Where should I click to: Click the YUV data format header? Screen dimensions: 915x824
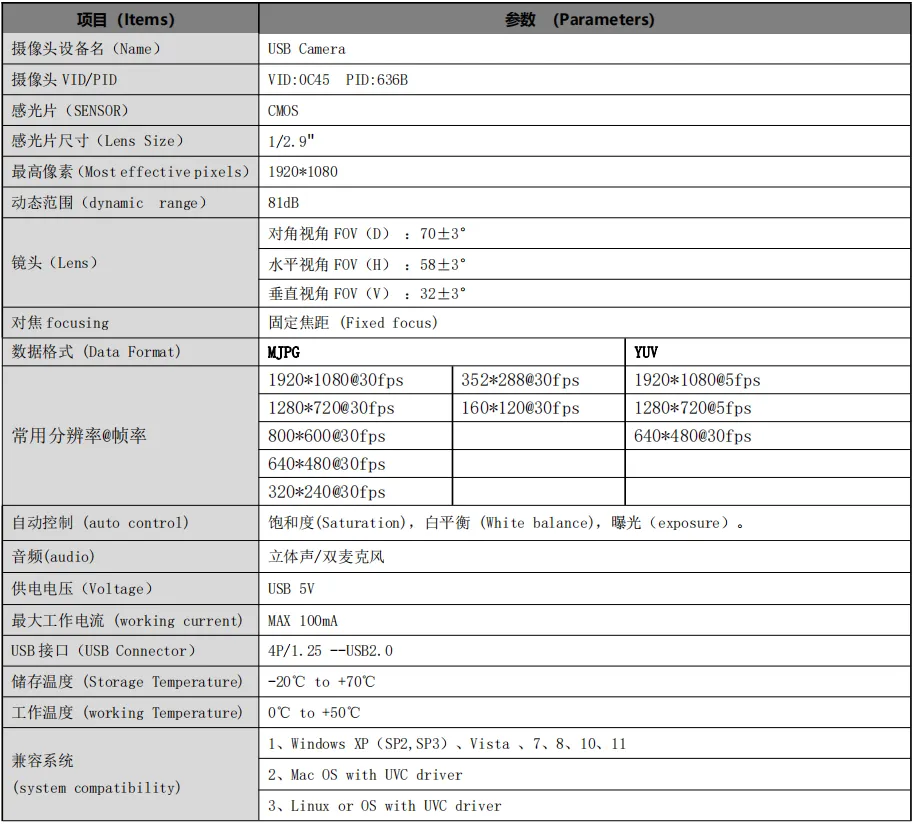tap(646, 352)
